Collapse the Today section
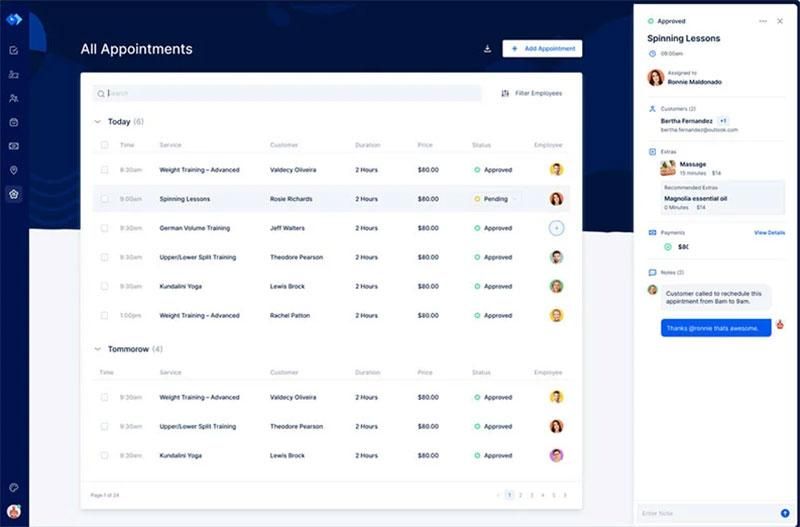Screen dimensions: 800x527 pyautogui.click(x=97, y=122)
